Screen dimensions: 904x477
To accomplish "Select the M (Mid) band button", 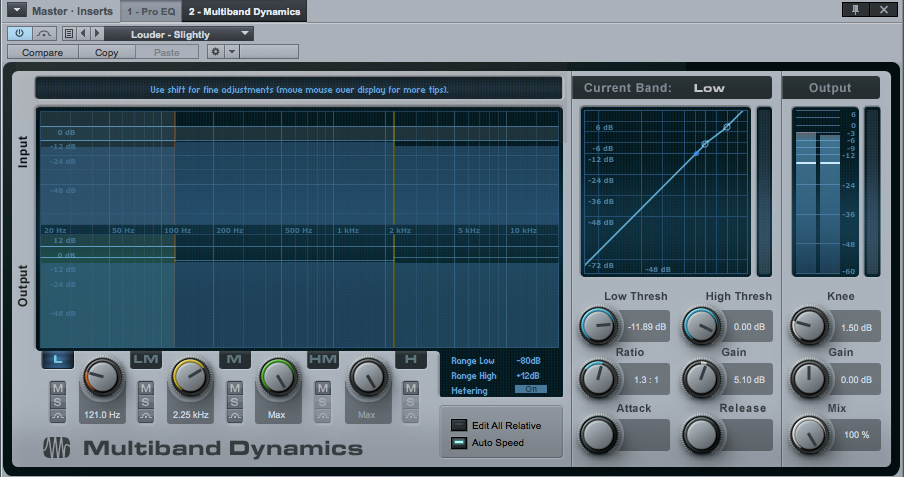I will coord(235,359).
